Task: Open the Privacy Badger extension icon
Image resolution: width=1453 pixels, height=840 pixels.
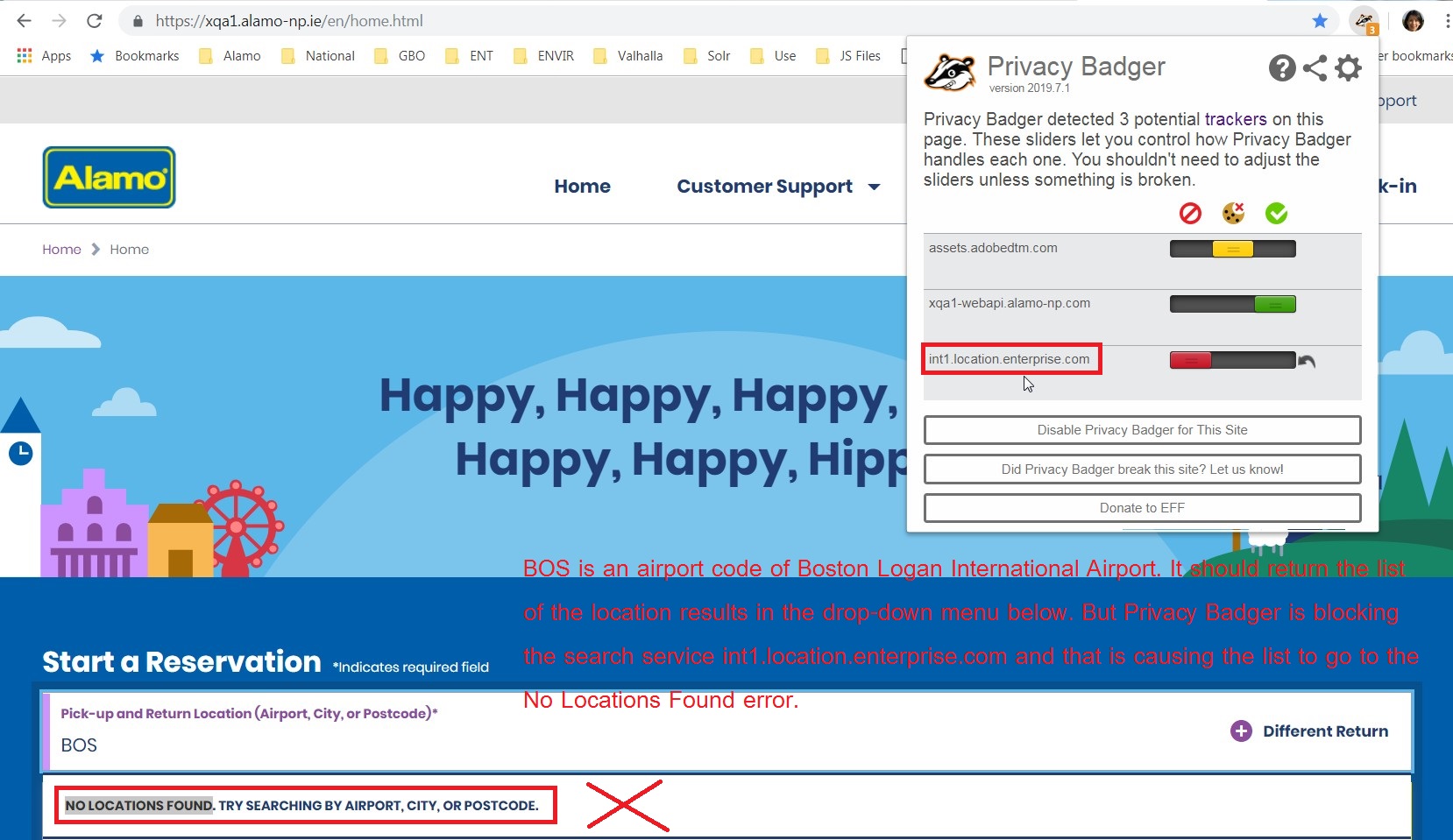Action: pyautogui.click(x=1364, y=20)
